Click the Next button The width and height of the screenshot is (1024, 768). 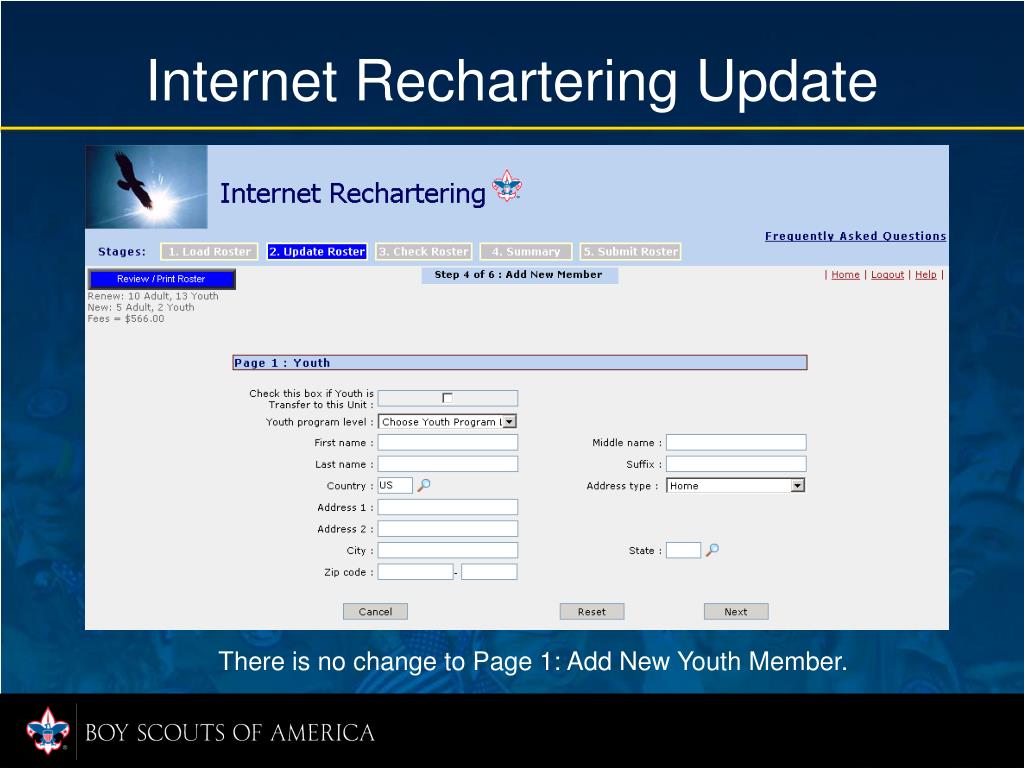pyautogui.click(x=736, y=612)
